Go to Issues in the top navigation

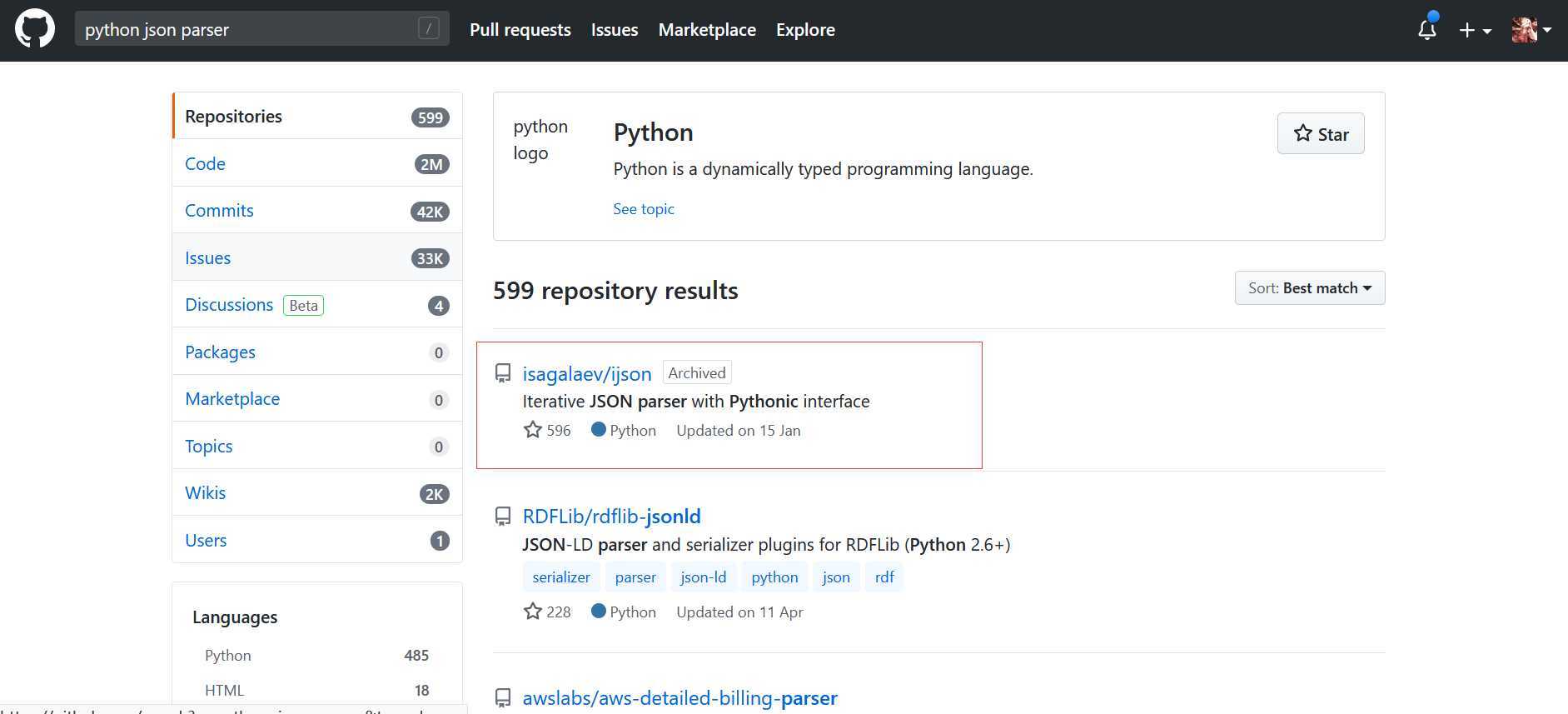(615, 30)
